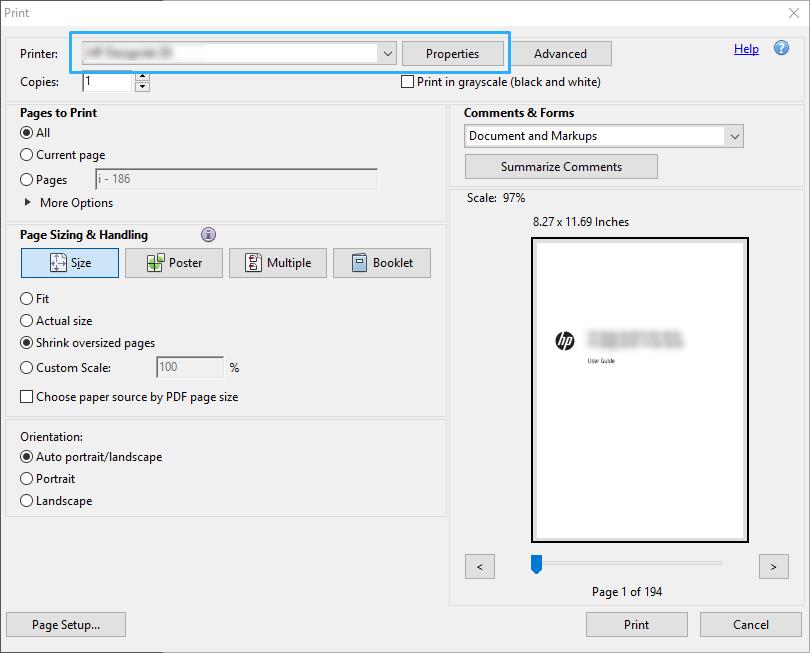Screen dimensions: 810x653
Task: Select the Pages range radio button
Action: pyautogui.click(x=26, y=180)
